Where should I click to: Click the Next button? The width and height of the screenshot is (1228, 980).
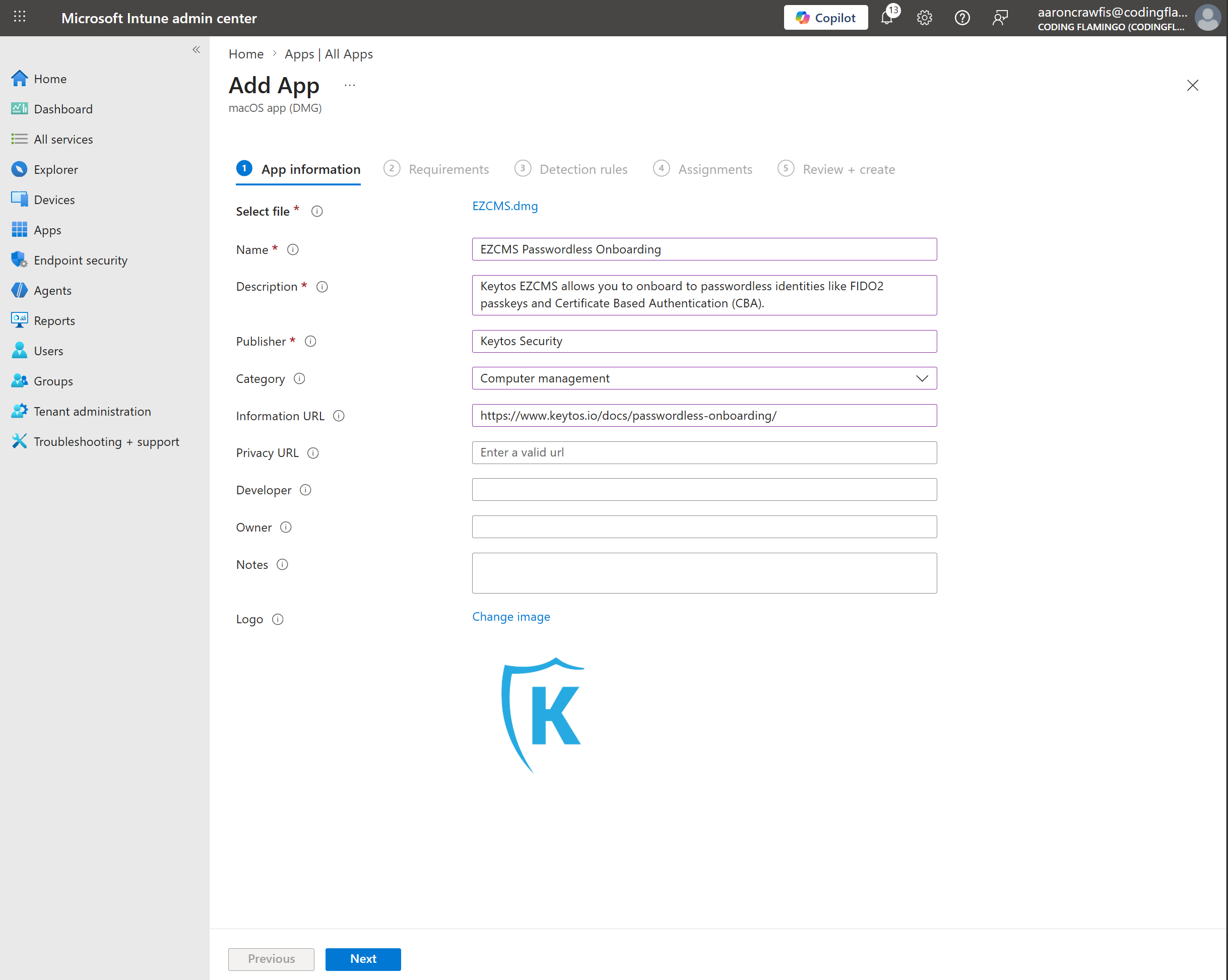(363, 959)
